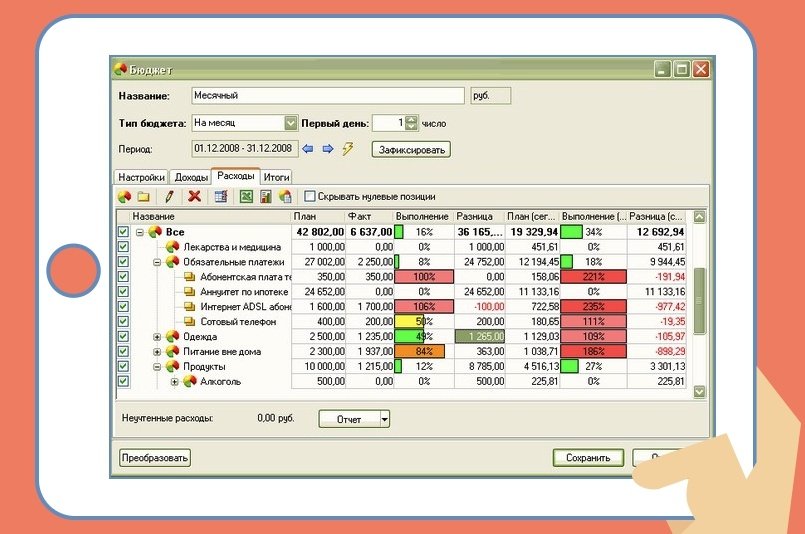The image size is (805, 534).
Task: Expand the 'Питание вне дома' category
Action: 157,352
